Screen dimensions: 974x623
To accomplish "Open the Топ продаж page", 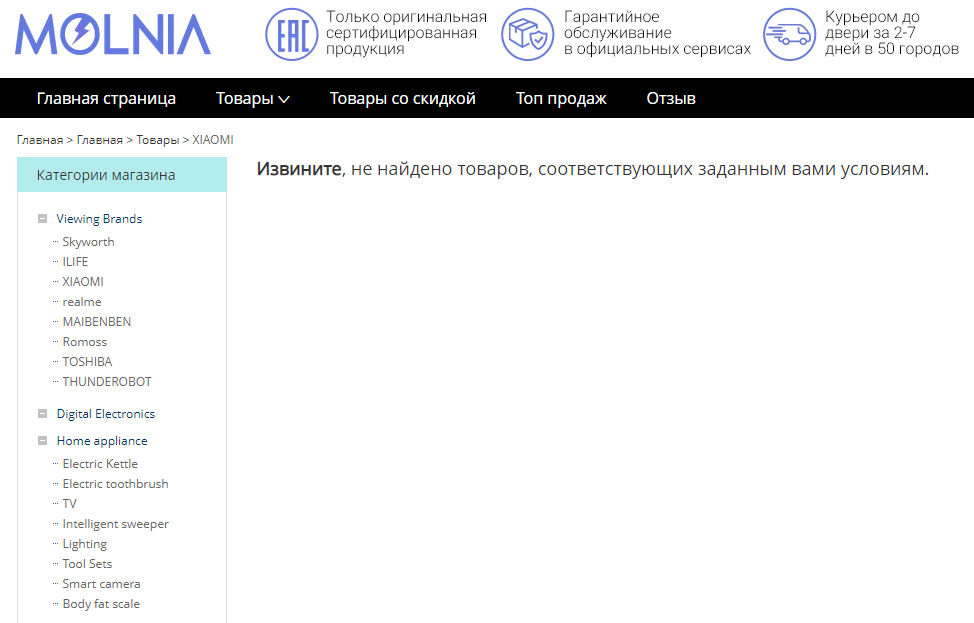I will [x=561, y=98].
